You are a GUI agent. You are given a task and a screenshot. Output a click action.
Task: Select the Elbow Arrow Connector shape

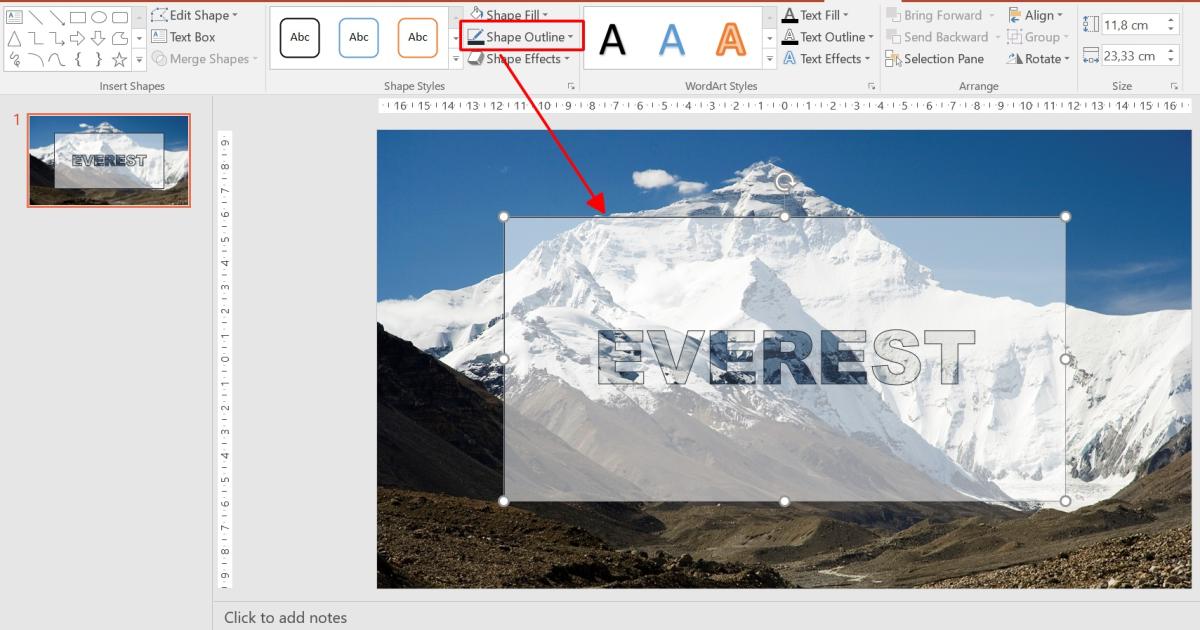click(57, 39)
